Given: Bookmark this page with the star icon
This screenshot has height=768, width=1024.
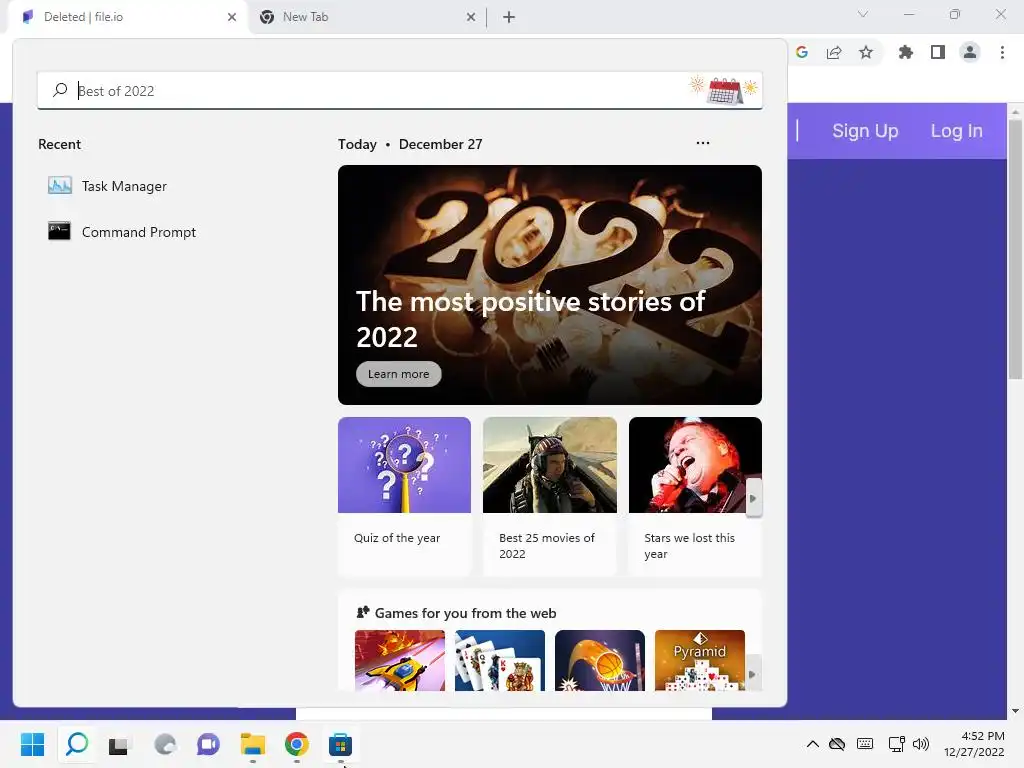Looking at the screenshot, I should click(866, 52).
